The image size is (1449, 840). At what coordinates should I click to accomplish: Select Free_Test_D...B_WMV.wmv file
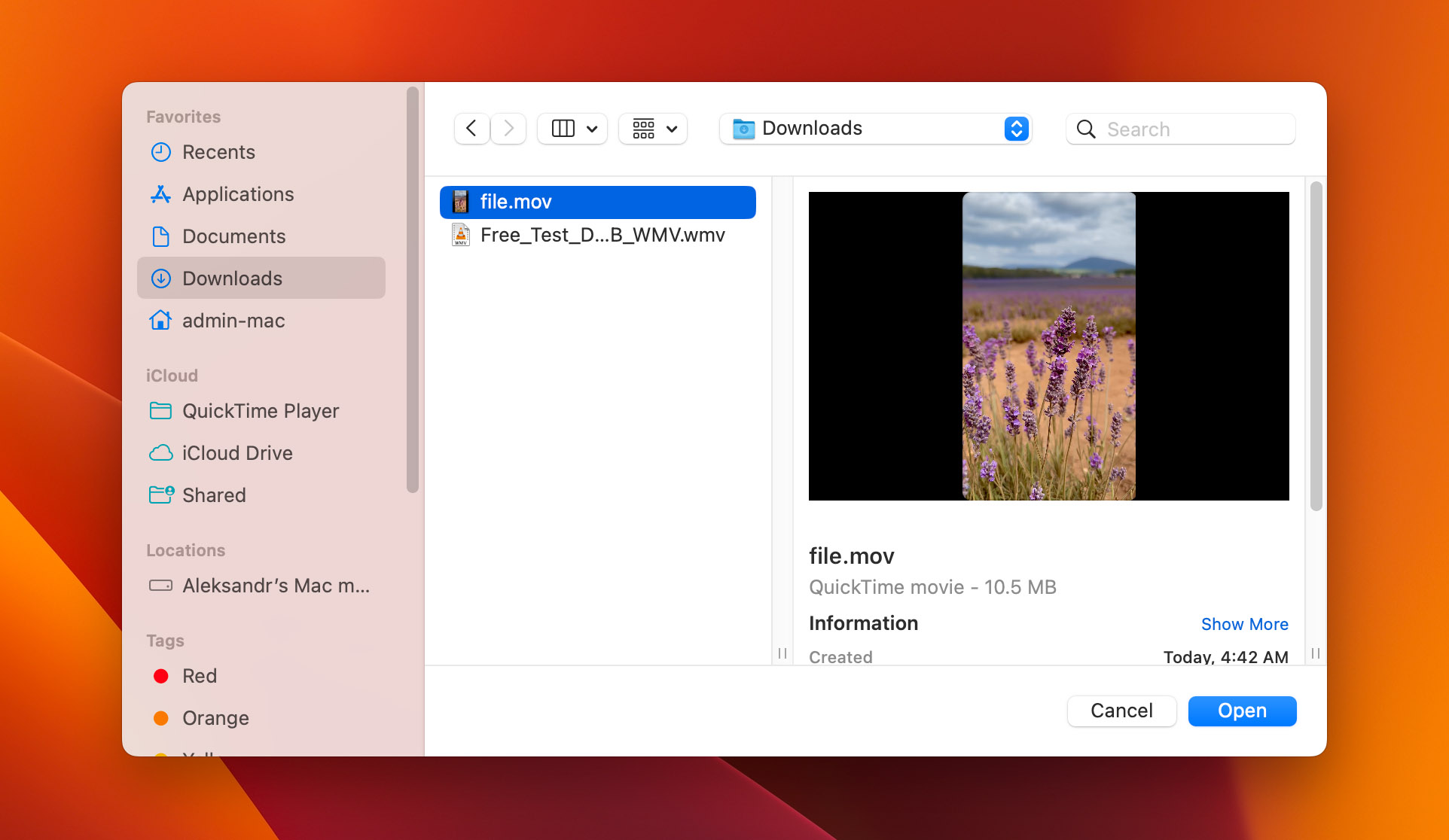[601, 234]
